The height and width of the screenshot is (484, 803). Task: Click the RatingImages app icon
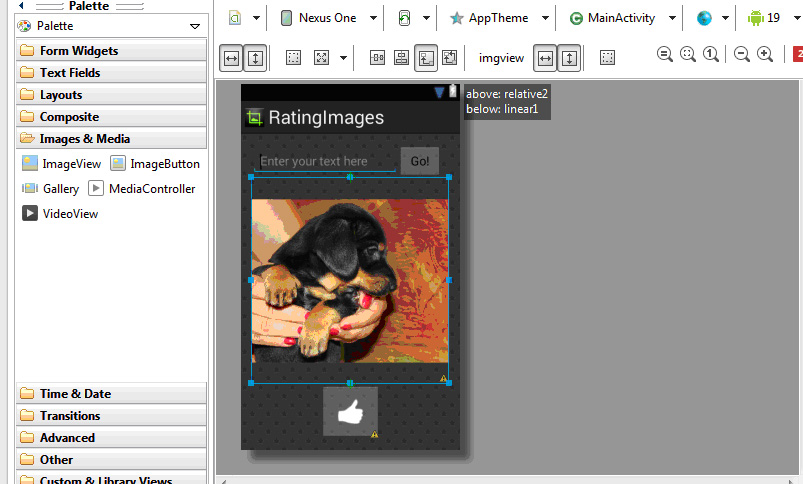(254, 118)
